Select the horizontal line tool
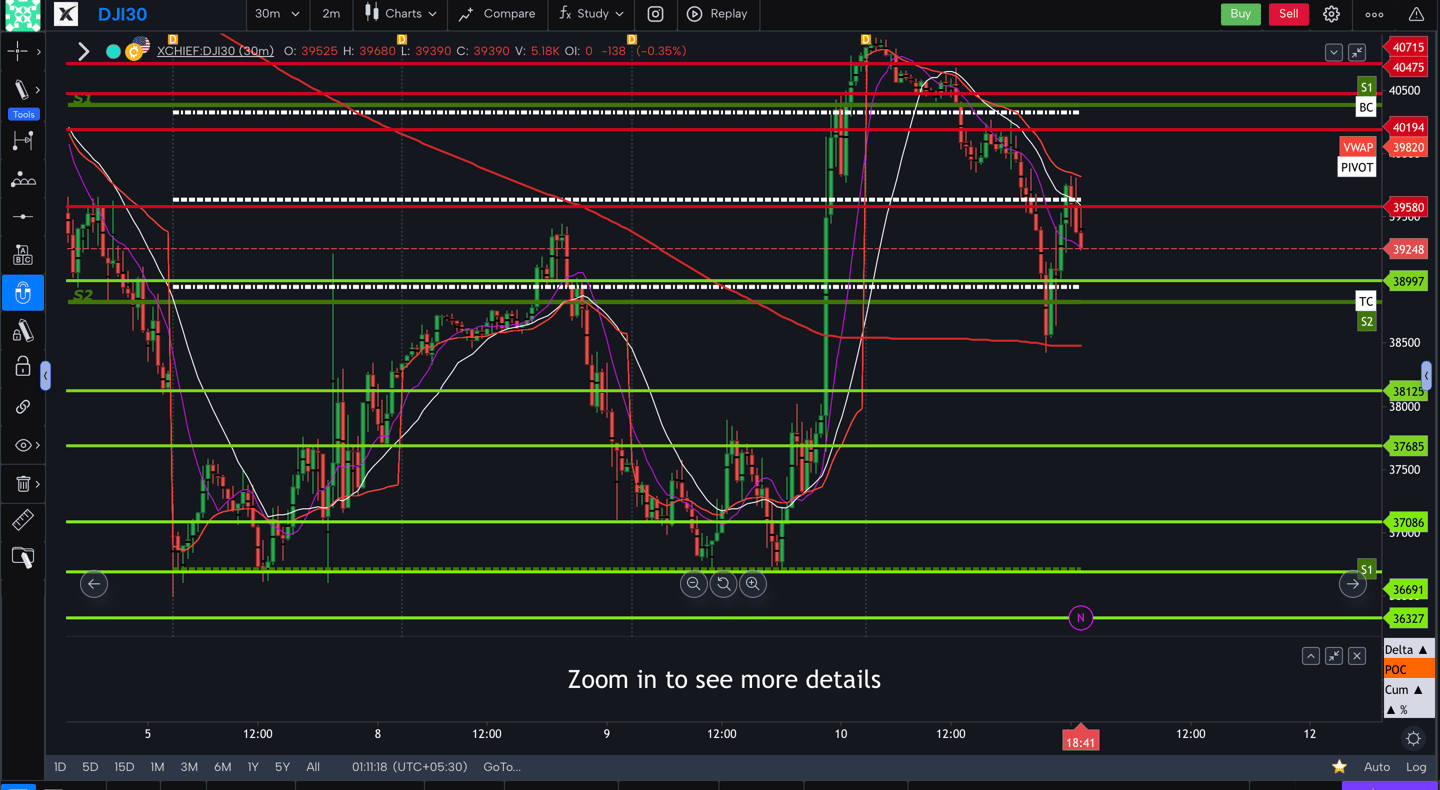This screenshot has width=1440, height=790. (22, 217)
